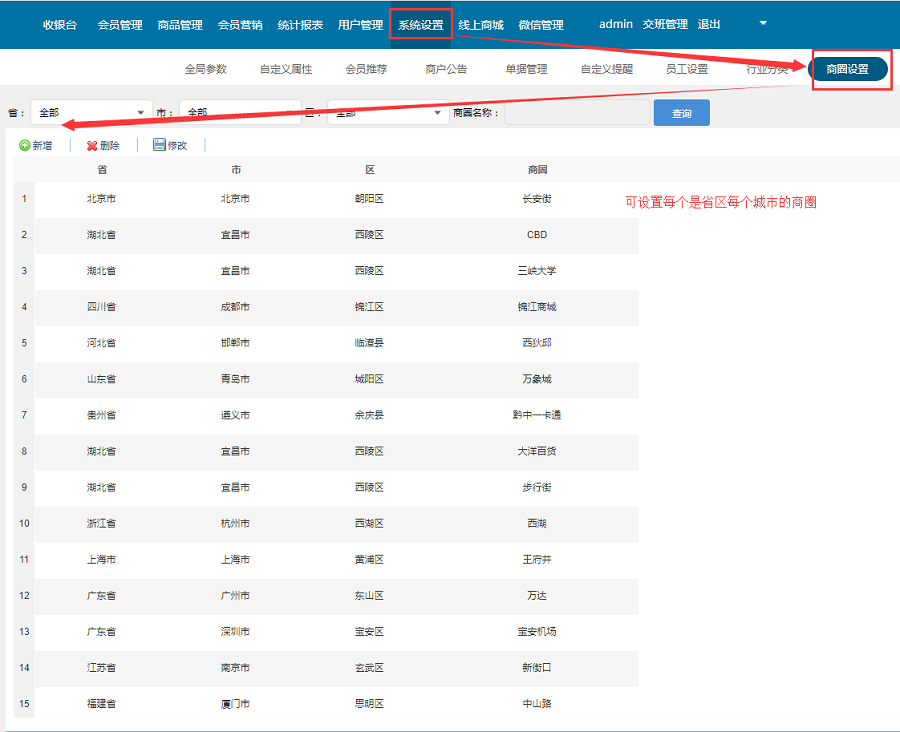The width and height of the screenshot is (900, 732).
Task: Open the 单据管理 sub-tab
Action: 526,69
